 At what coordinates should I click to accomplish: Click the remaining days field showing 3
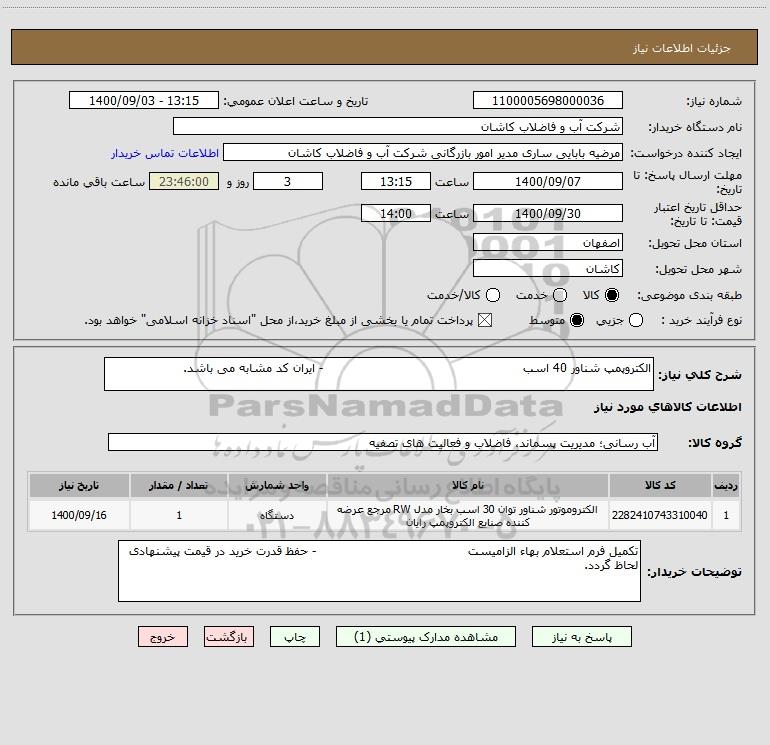click(288, 181)
